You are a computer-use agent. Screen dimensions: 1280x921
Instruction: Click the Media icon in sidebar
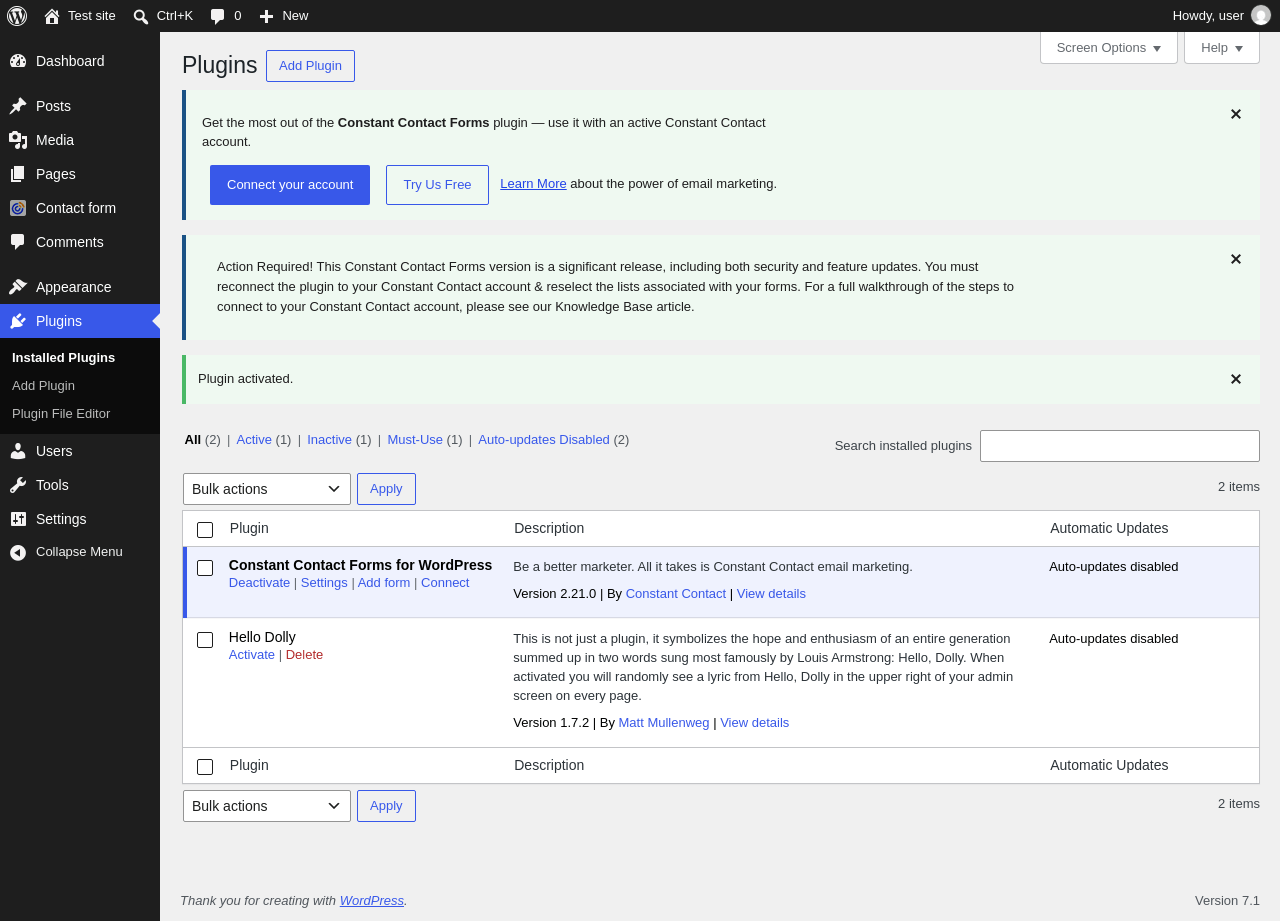pos(18,140)
